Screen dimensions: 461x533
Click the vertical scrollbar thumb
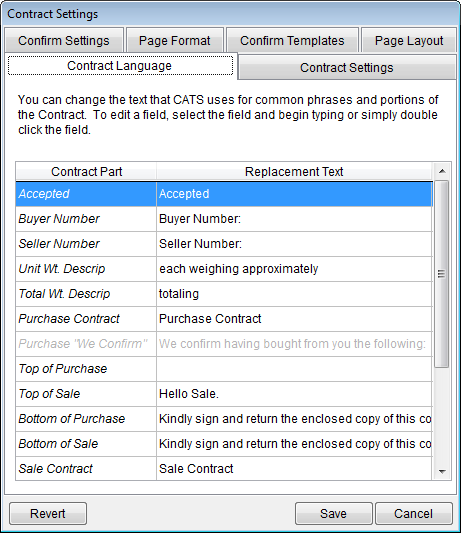point(441,274)
